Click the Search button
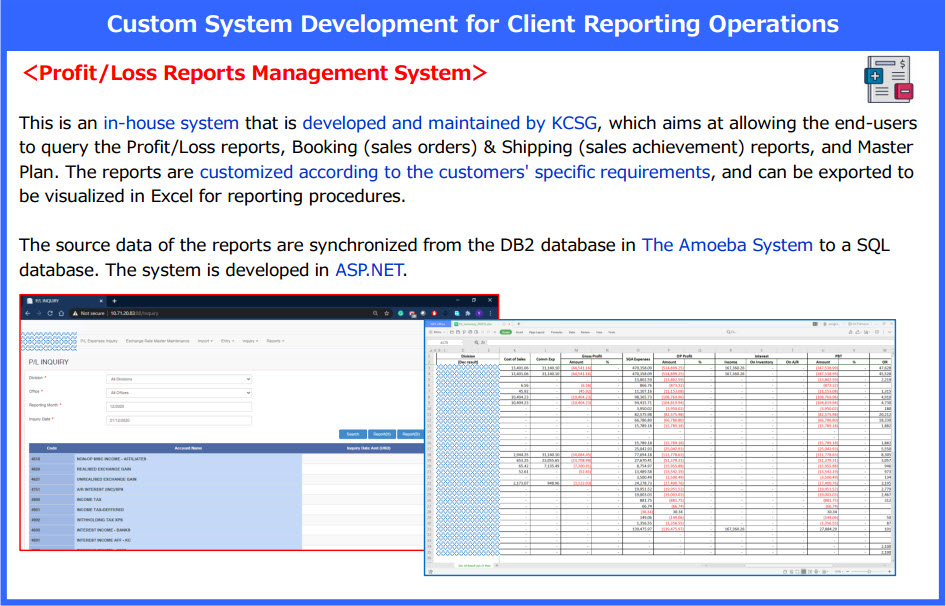946x606 pixels. point(353,435)
